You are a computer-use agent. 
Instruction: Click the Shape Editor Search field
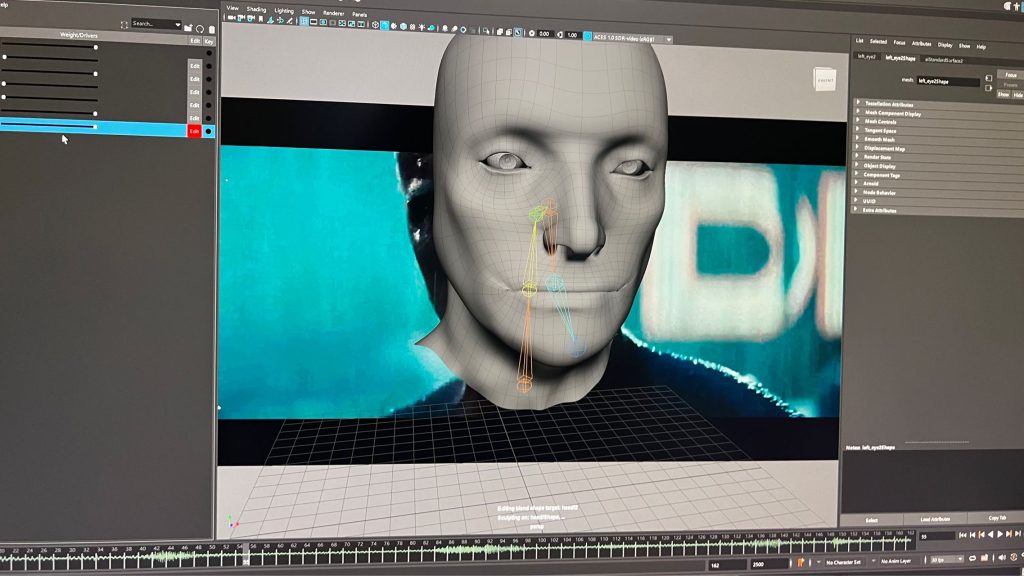coord(157,24)
